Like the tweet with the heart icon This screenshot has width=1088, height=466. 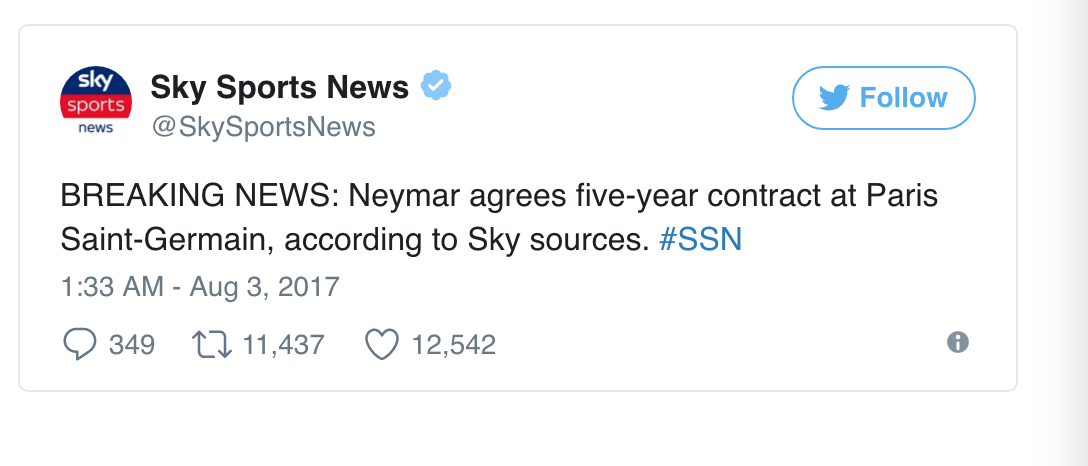tap(382, 345)
